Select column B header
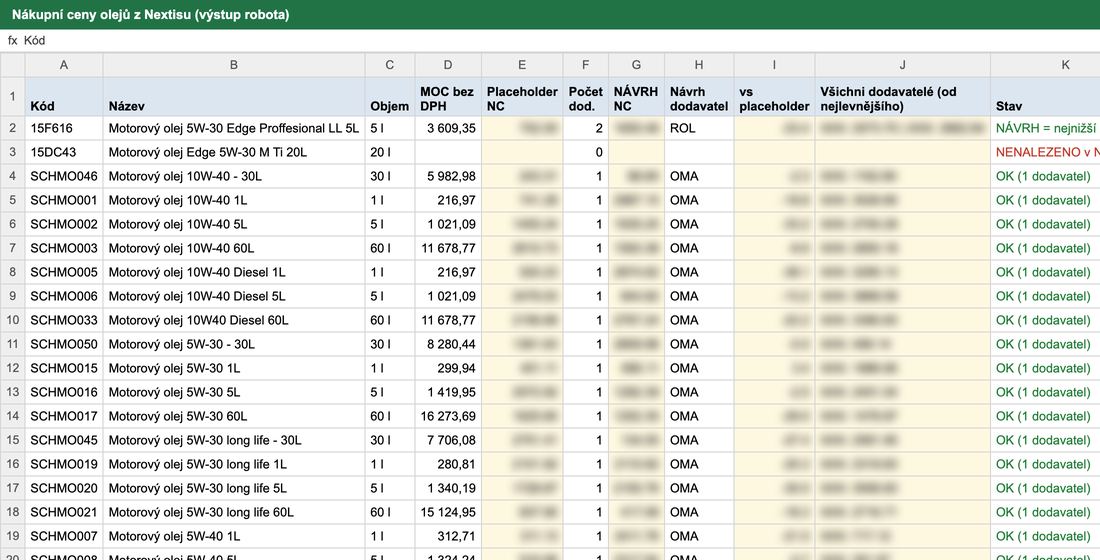1100x560 pixels. tap(234, 65)
